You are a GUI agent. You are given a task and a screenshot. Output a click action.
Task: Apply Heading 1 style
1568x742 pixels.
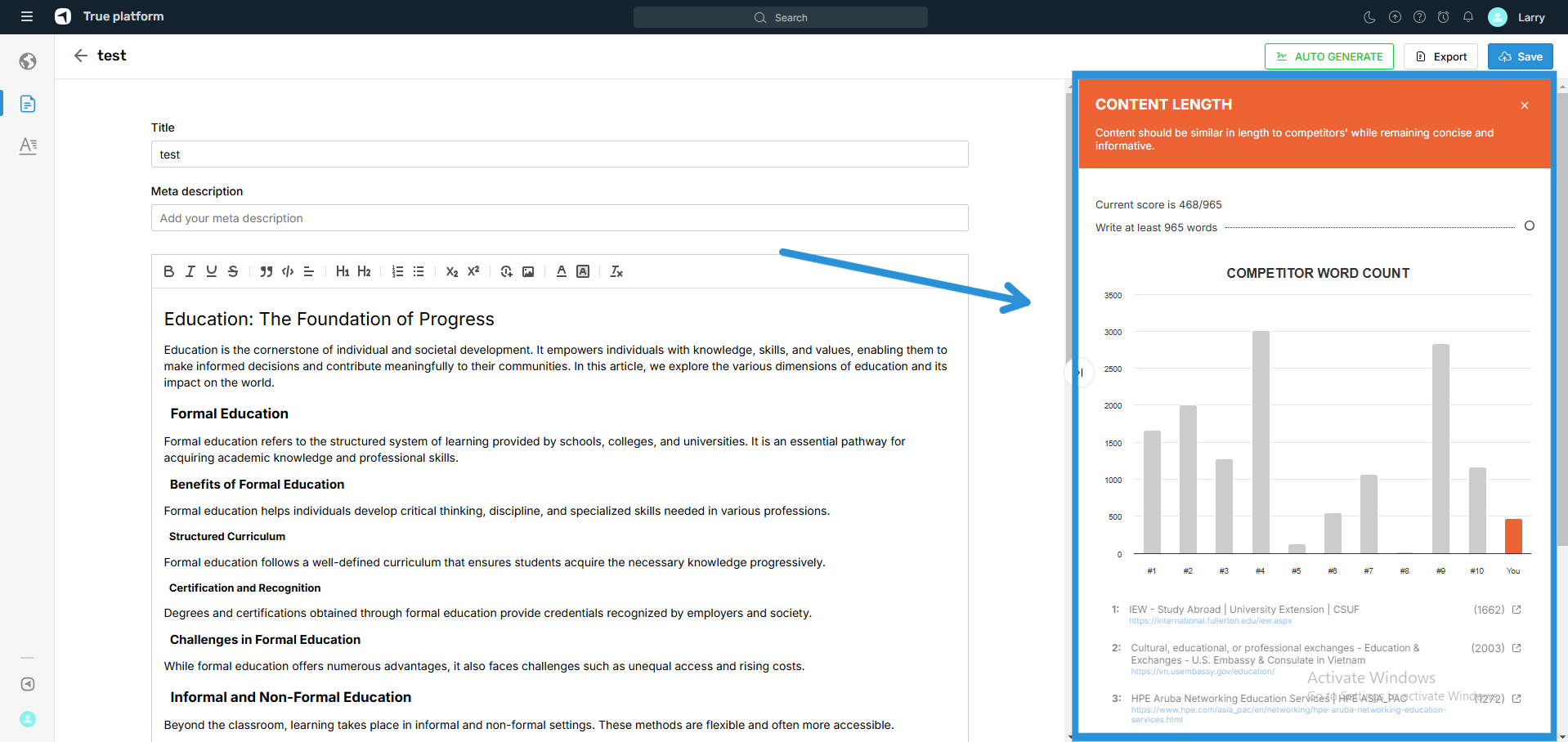[x=343, y=271]
